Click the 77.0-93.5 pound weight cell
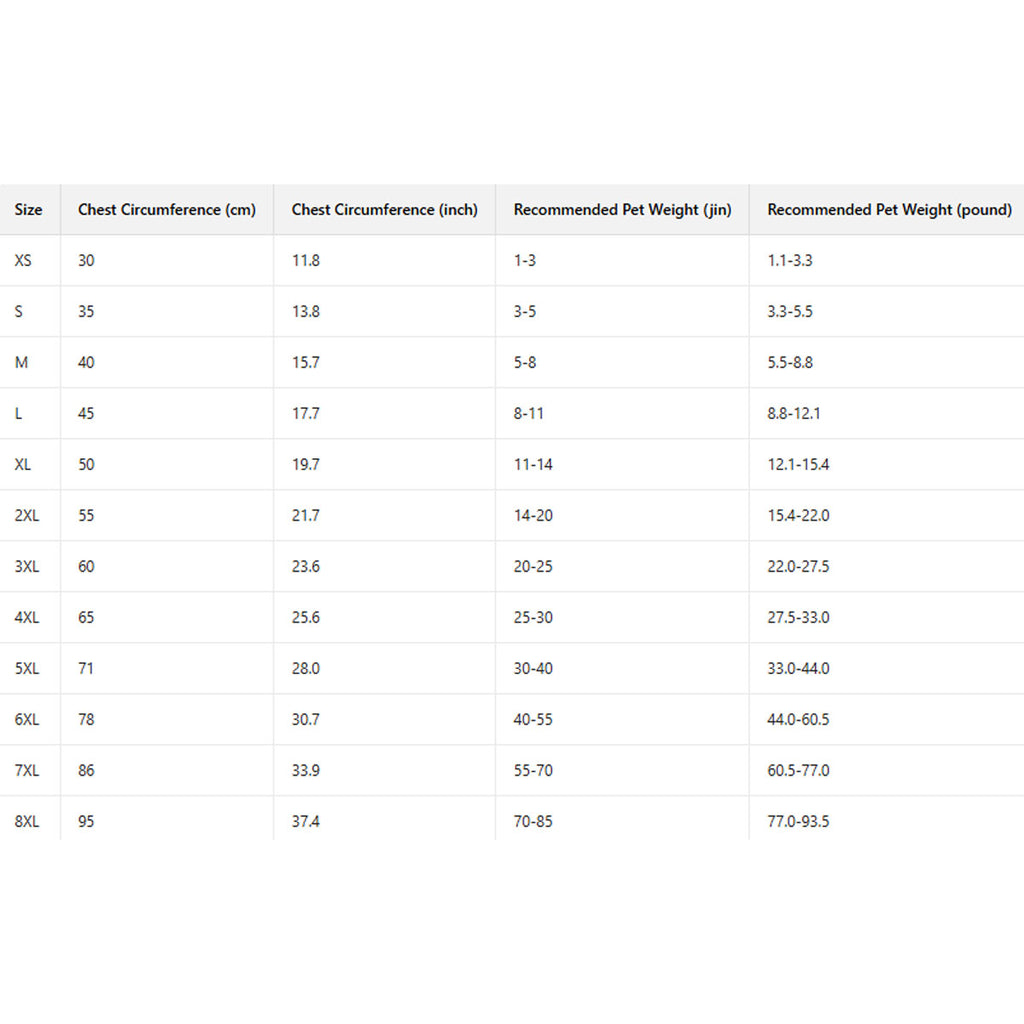The image size is (1024, 1024). point(798,821)
